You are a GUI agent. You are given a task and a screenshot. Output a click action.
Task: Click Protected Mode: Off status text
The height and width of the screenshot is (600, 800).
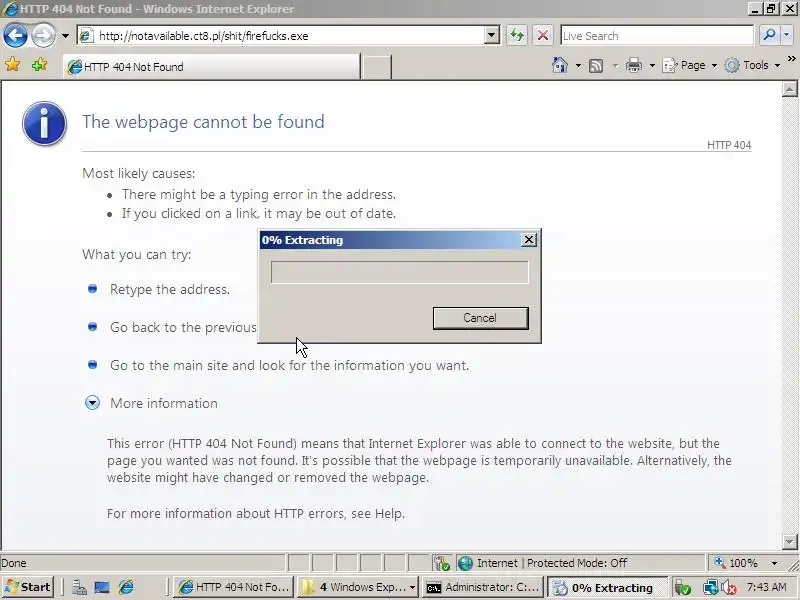[577, 563]
